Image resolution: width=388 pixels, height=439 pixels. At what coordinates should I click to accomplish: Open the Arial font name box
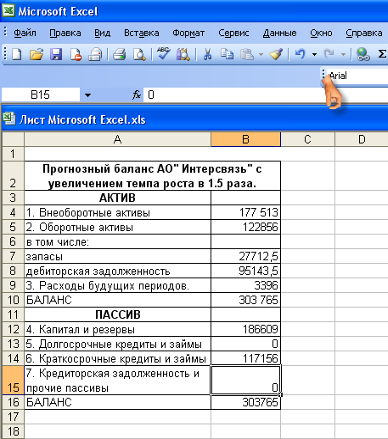[357, 76]
